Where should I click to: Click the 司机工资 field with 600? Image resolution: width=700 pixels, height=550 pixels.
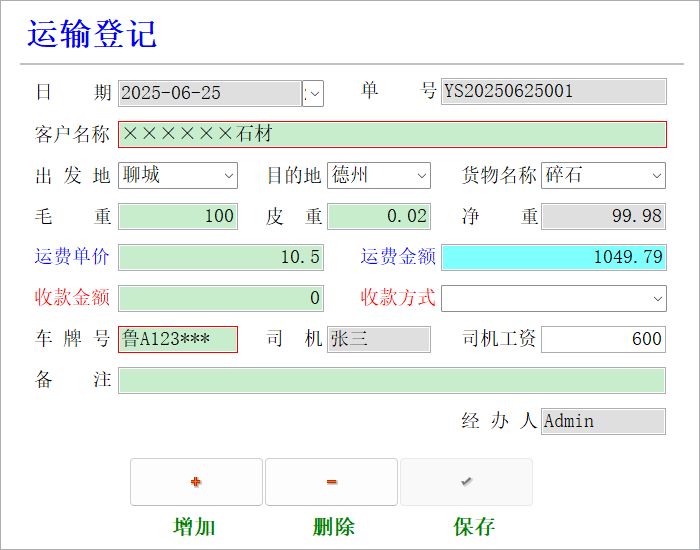[x=603, y=339]
